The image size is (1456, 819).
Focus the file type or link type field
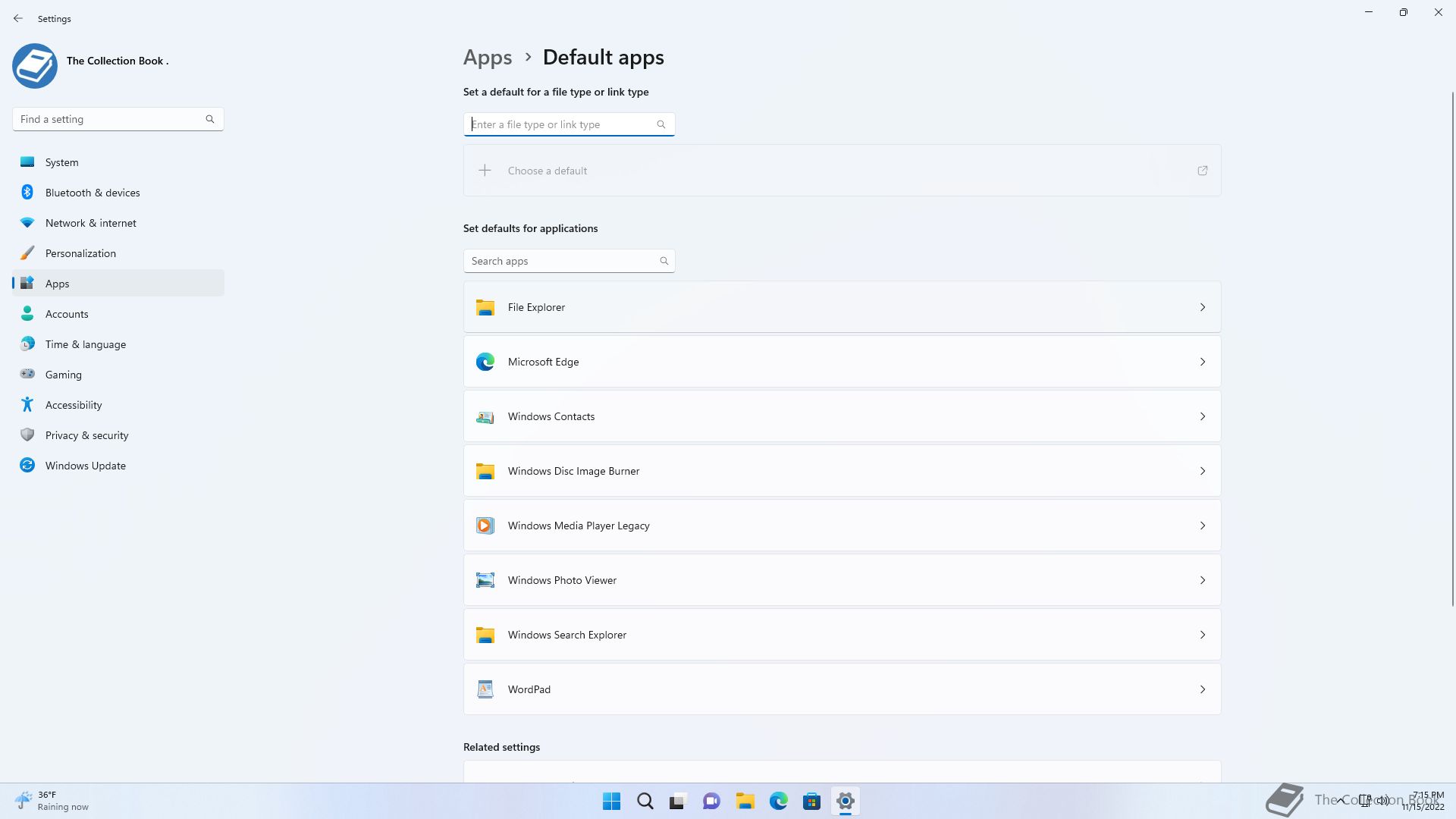(569, 124)
